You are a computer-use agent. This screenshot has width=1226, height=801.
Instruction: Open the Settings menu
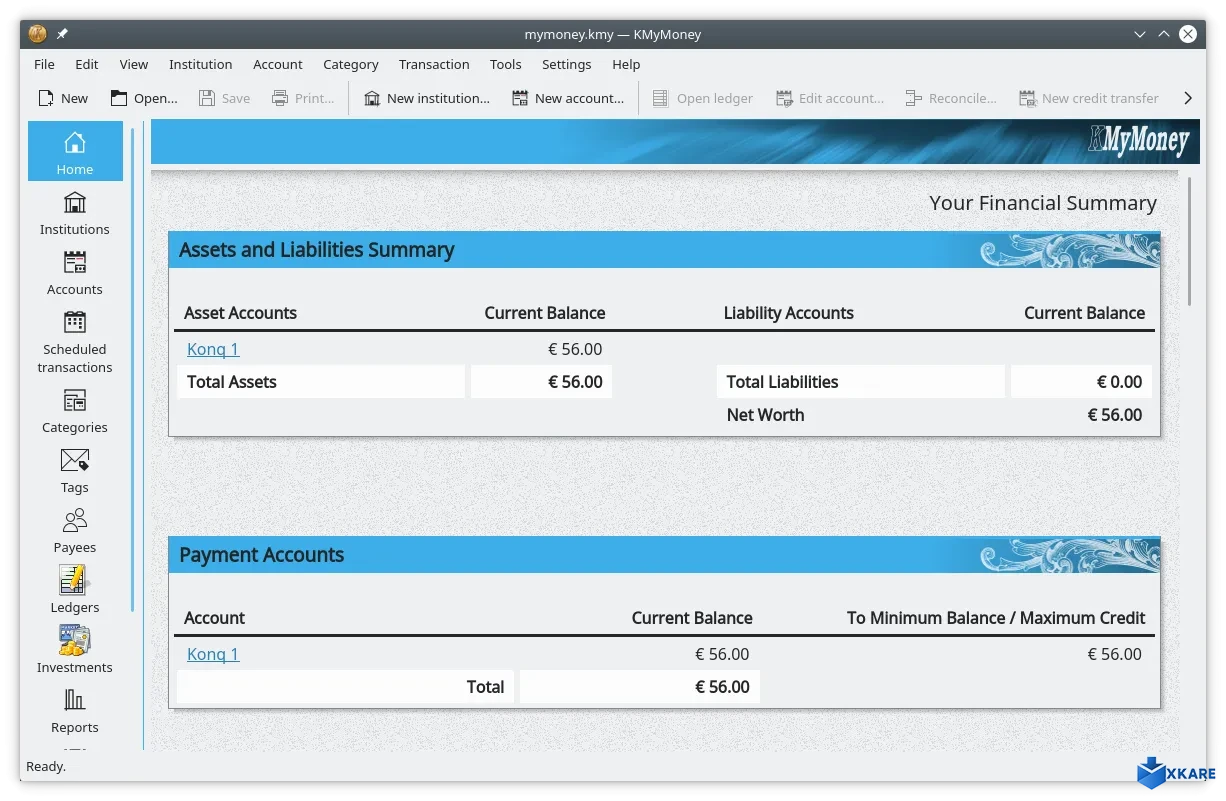coord(567,64)
